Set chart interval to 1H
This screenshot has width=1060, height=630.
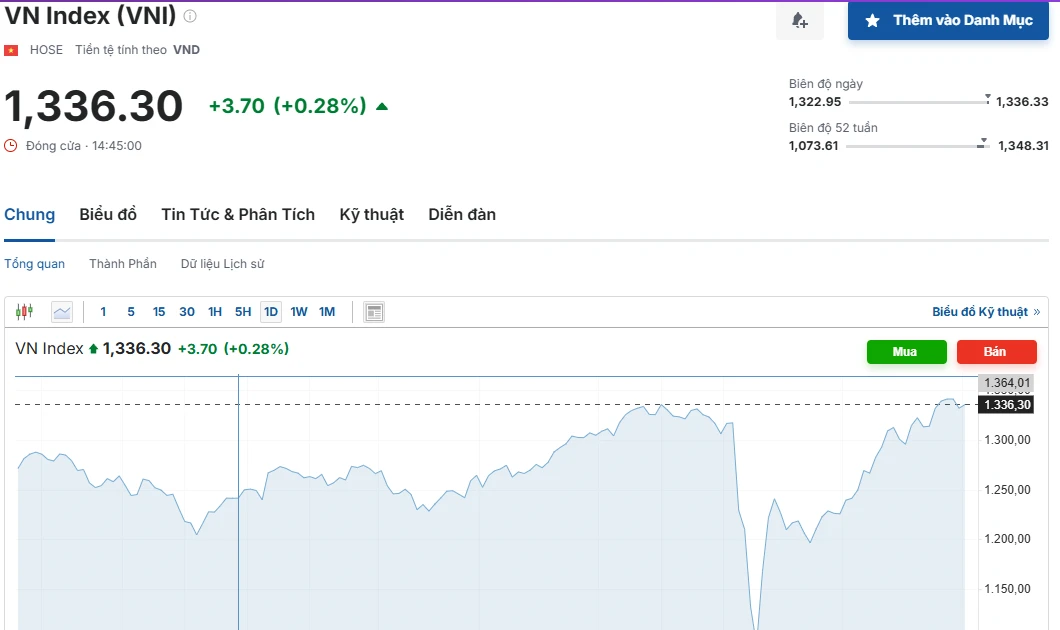pyautogui.click(x=215, y=312)
